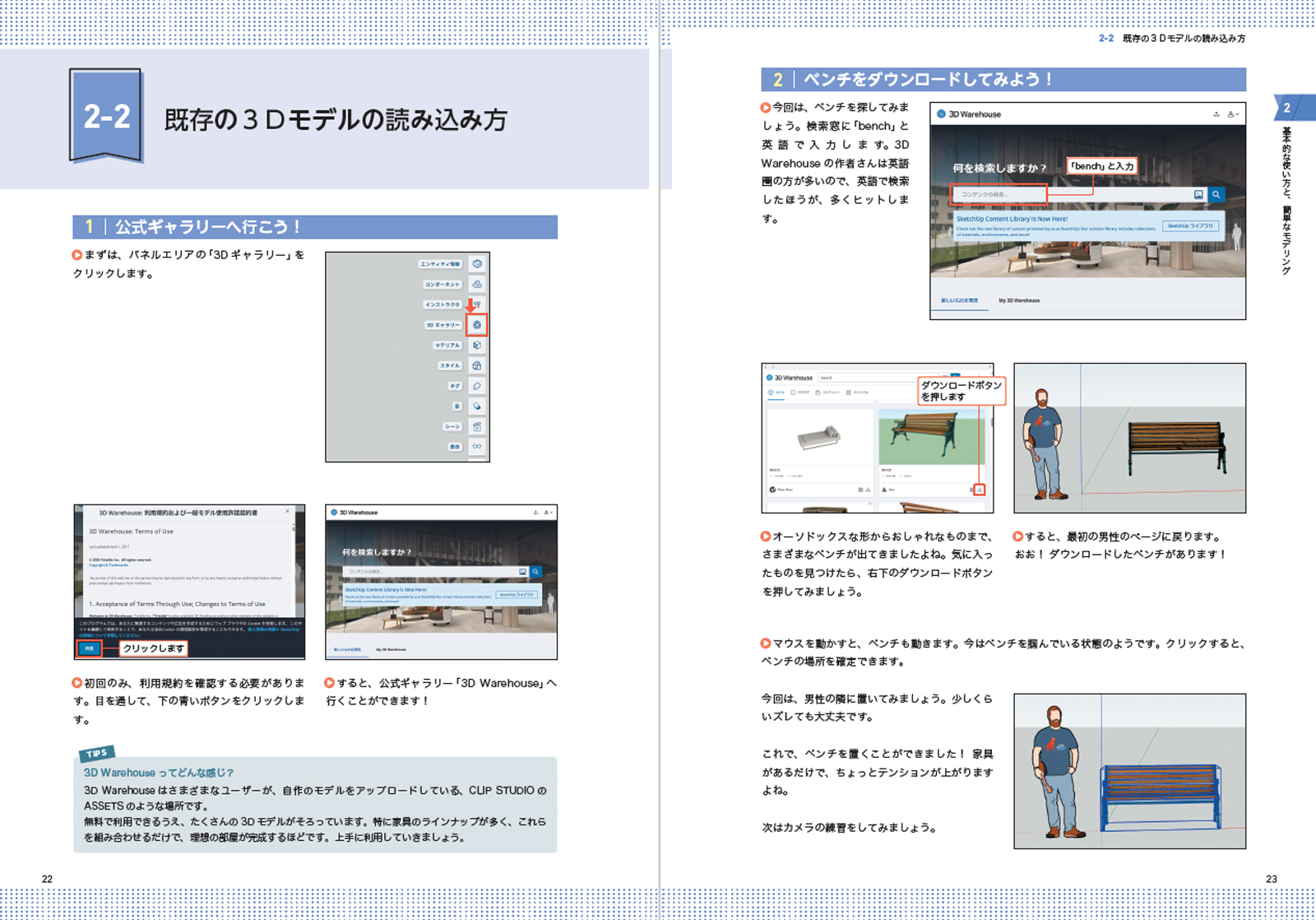Open the エンティティ情報 panel icon
The width and height of the screenshot is (1316, 920).
coord(477,264)
